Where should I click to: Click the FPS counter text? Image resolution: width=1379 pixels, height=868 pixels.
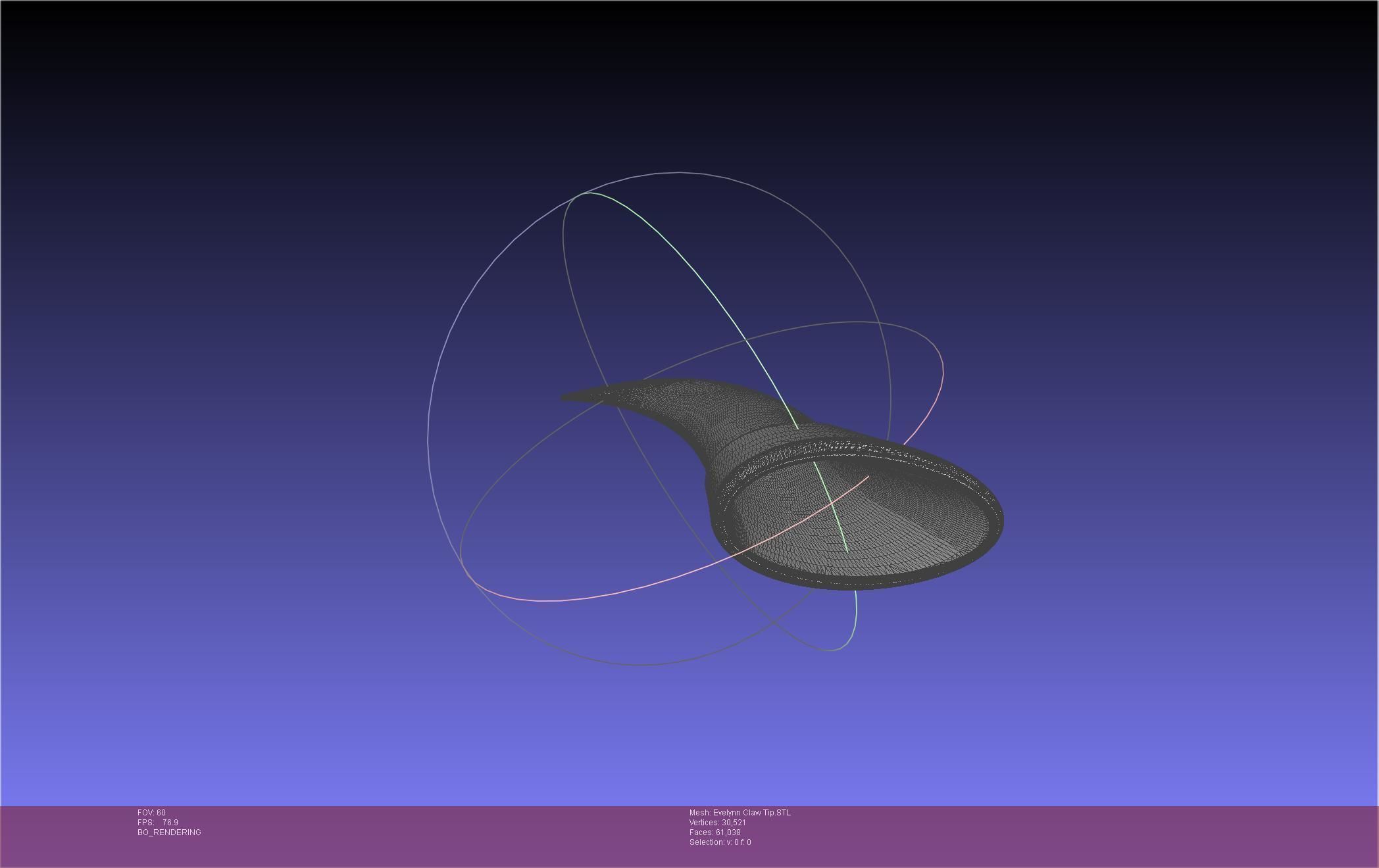click(158, 823)
